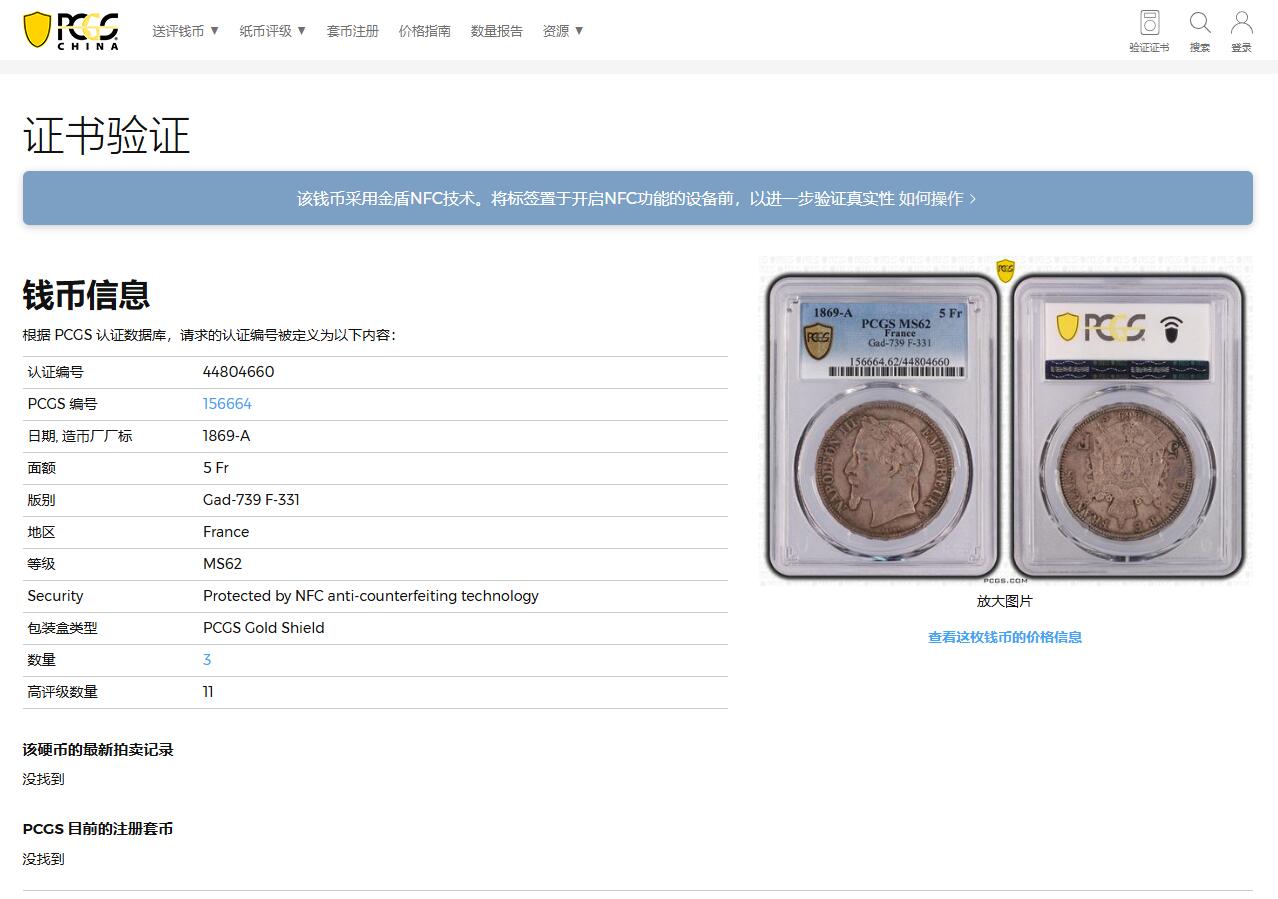Click the coin obverse slab image
The image size is (1278, 899).
(881, 426)
